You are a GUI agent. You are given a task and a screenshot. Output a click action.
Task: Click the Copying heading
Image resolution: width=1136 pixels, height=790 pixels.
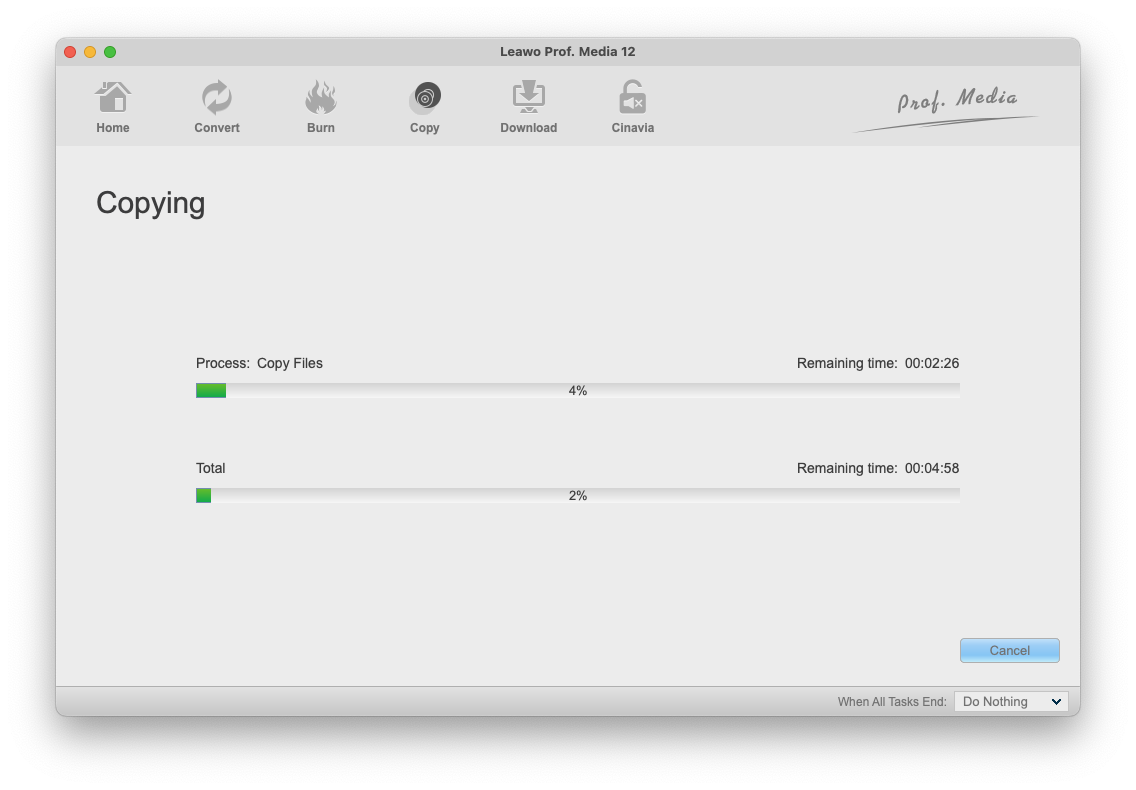[x=151, y=204]
